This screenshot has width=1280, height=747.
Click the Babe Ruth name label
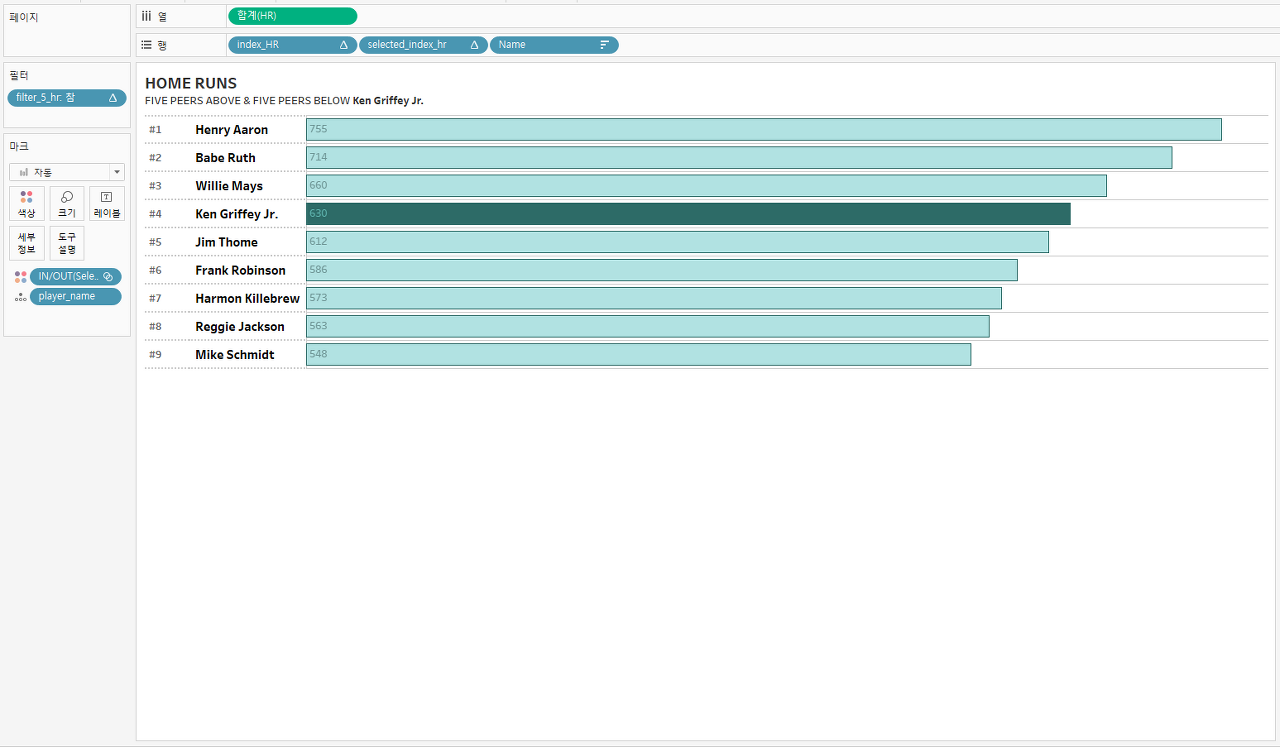pos(225,158)
